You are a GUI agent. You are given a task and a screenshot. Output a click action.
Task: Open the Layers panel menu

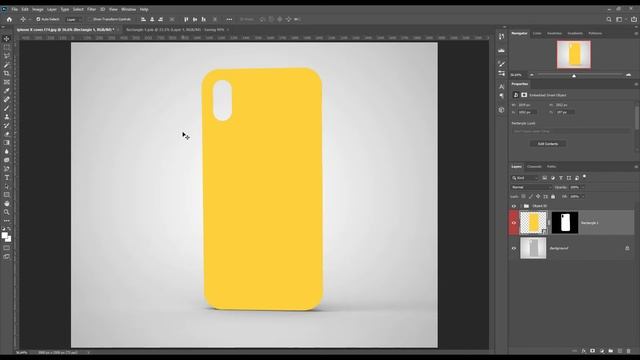[x=636, y=167]
